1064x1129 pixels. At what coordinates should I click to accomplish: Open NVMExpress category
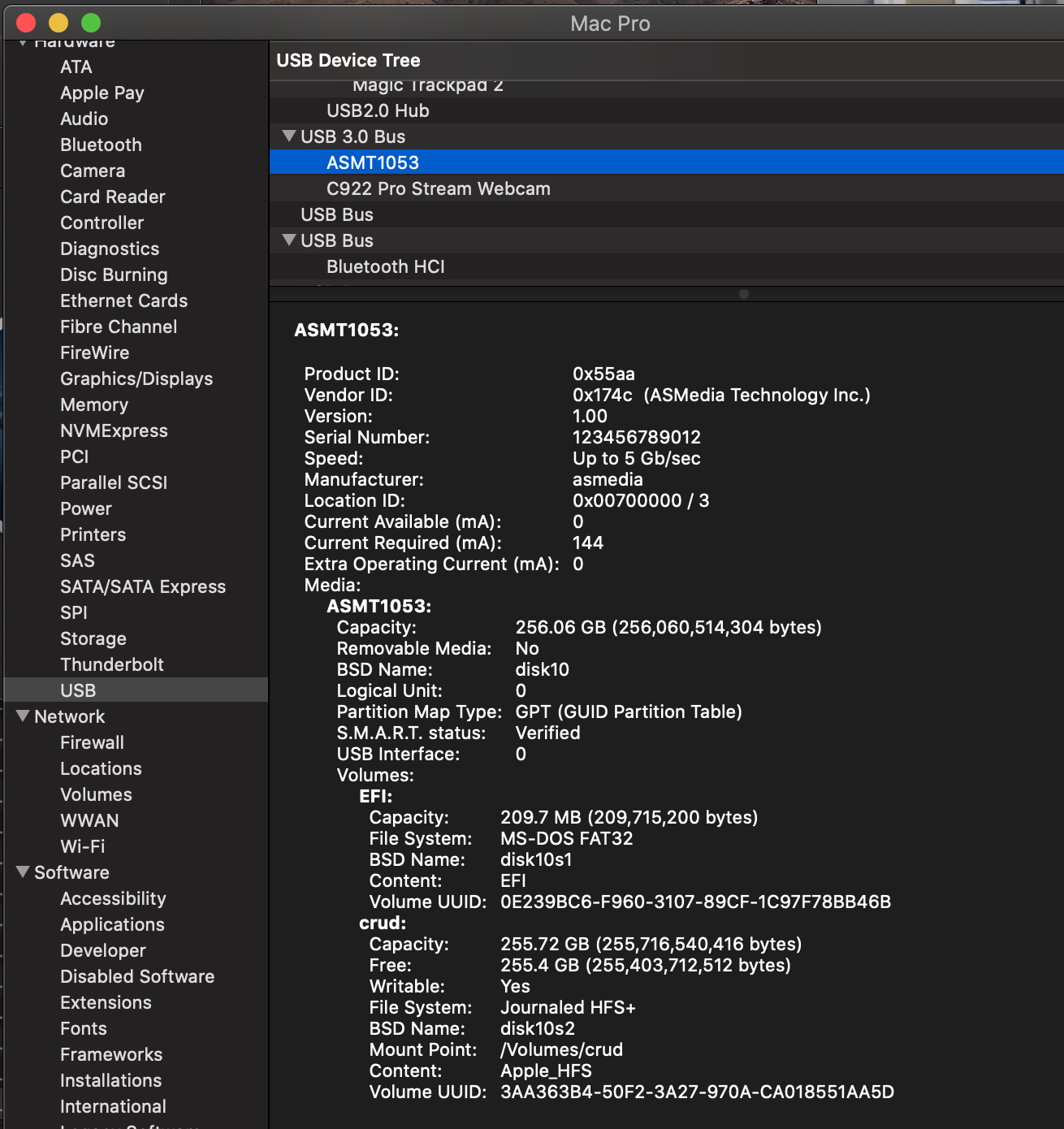coord(115,430)
